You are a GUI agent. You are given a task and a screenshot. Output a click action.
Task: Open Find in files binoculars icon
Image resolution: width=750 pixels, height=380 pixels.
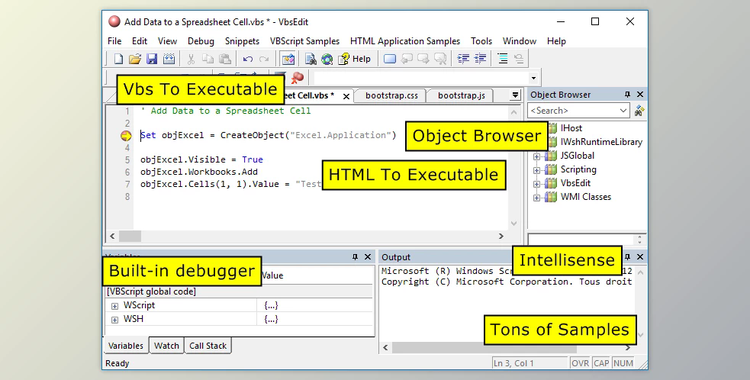[310, 59]
